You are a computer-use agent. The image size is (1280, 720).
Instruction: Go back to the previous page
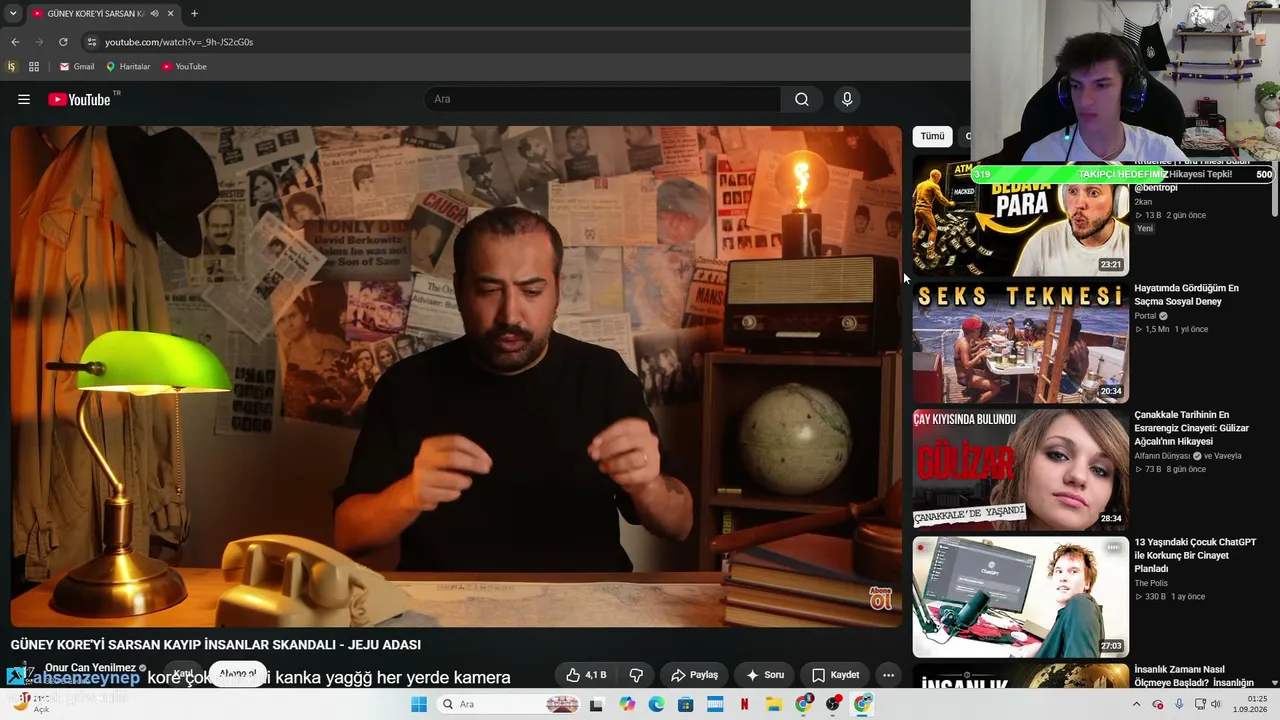pyautogui.click(x=15, y=42)
